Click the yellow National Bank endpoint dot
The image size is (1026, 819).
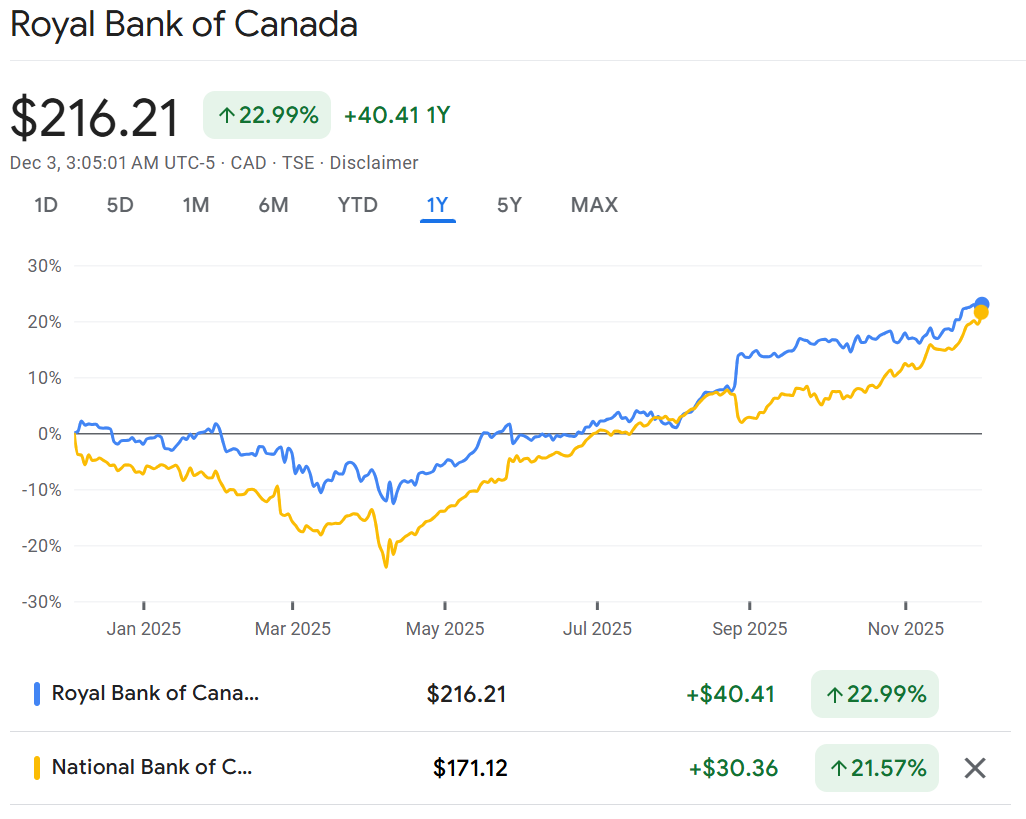point(981,314)
